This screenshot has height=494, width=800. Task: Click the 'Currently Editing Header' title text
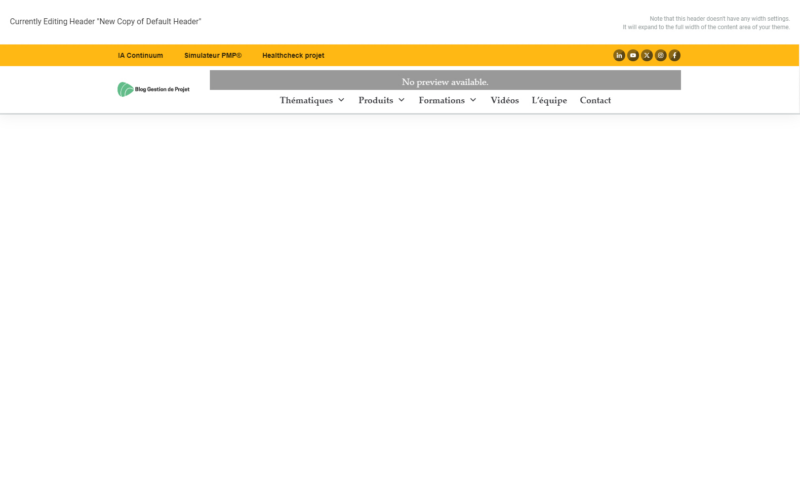click(106, 21)
